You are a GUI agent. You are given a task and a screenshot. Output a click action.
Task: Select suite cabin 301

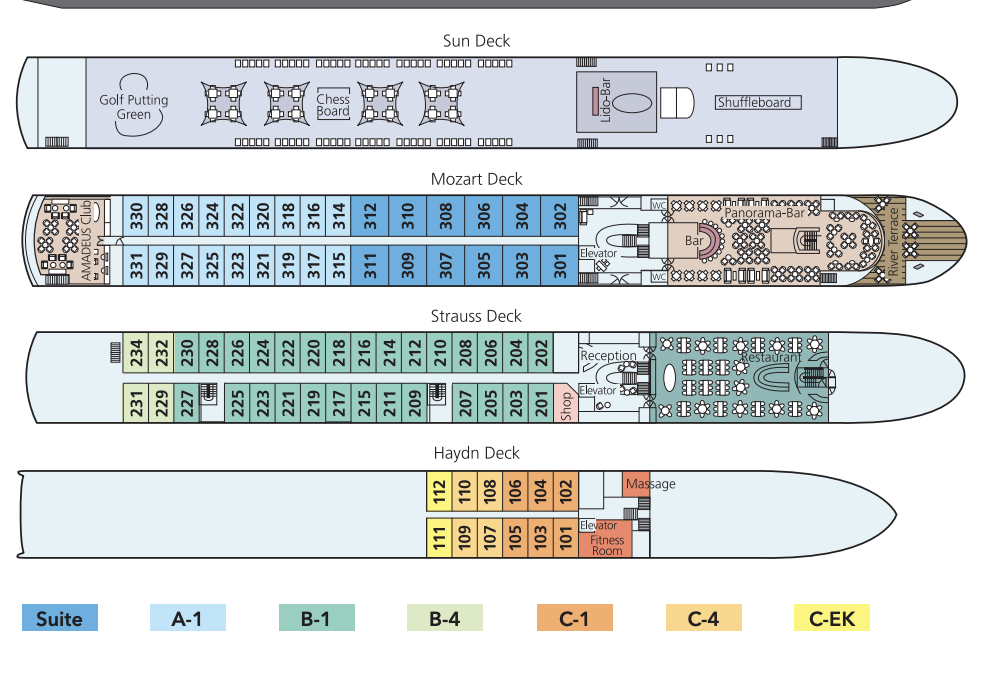point(559,265)
